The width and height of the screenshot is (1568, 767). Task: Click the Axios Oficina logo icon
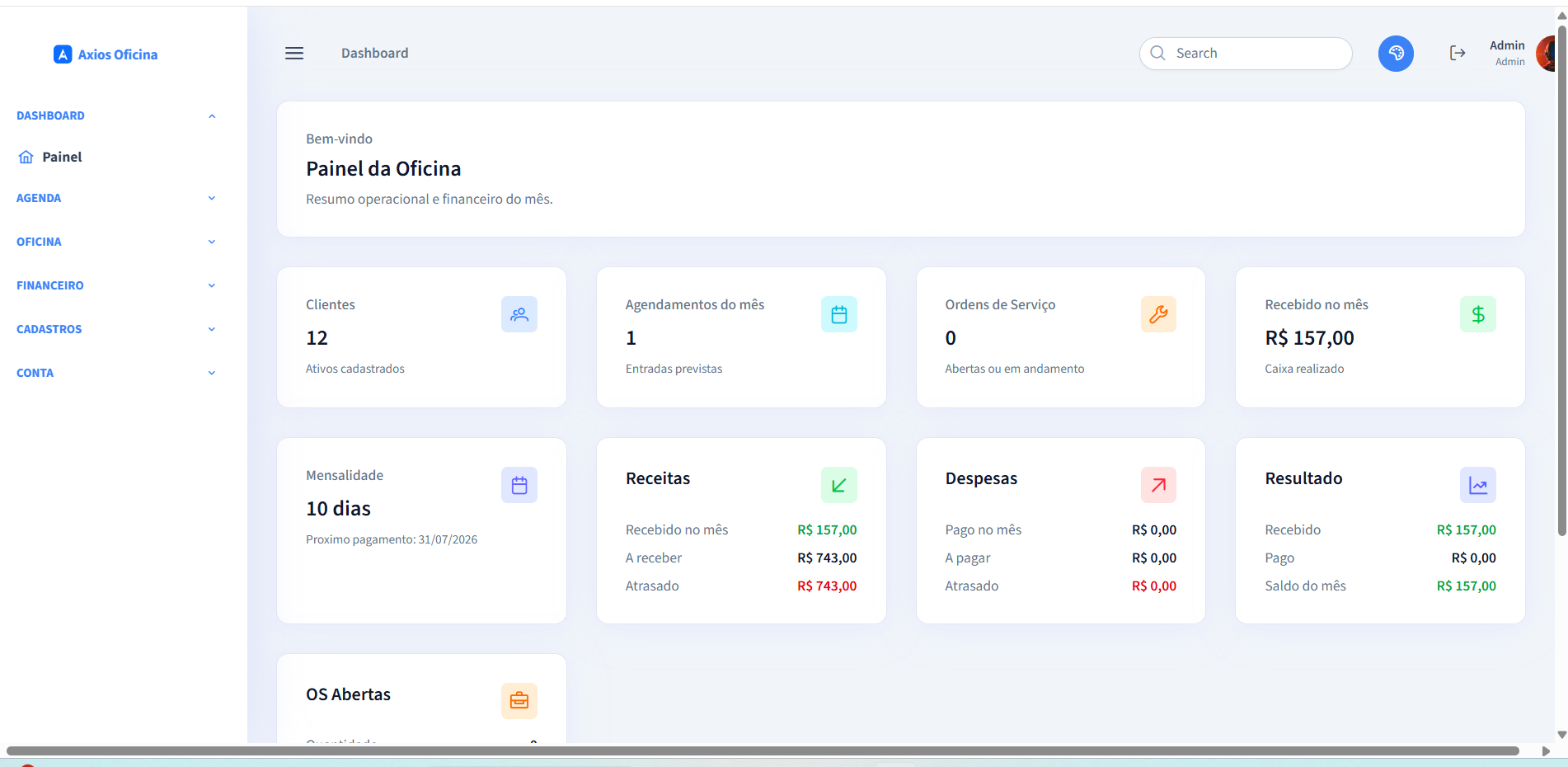63,54
